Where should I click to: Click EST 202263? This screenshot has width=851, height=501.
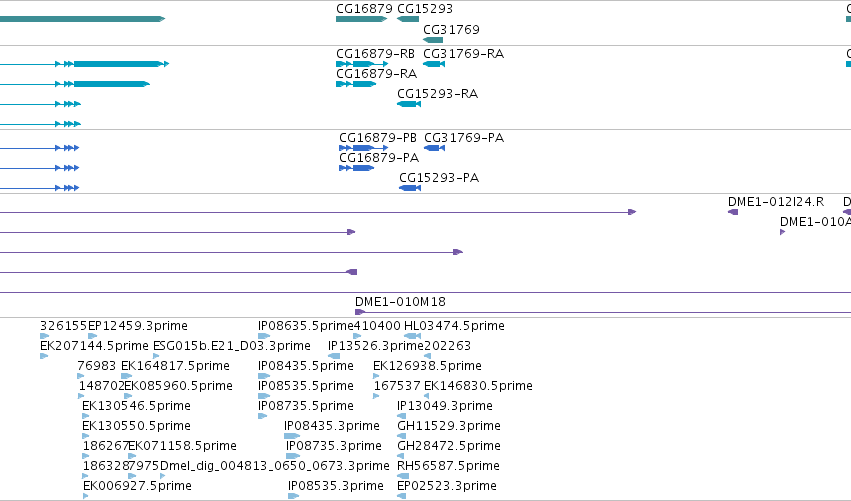(x=447, y=346)
